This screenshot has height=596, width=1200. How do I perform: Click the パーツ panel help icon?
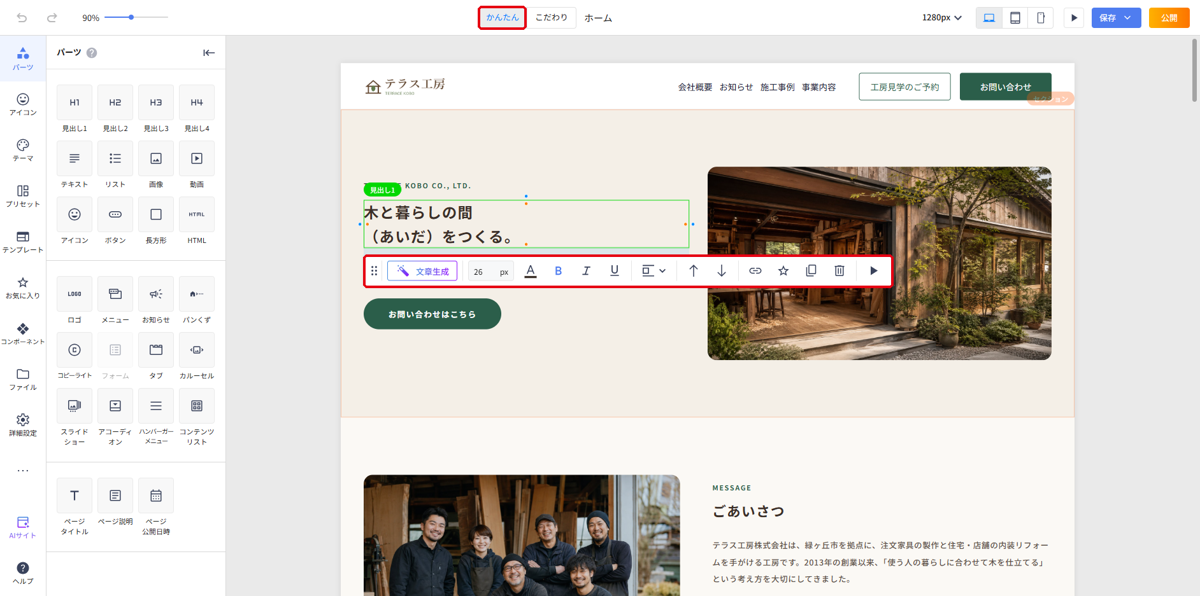click(92, 53)
